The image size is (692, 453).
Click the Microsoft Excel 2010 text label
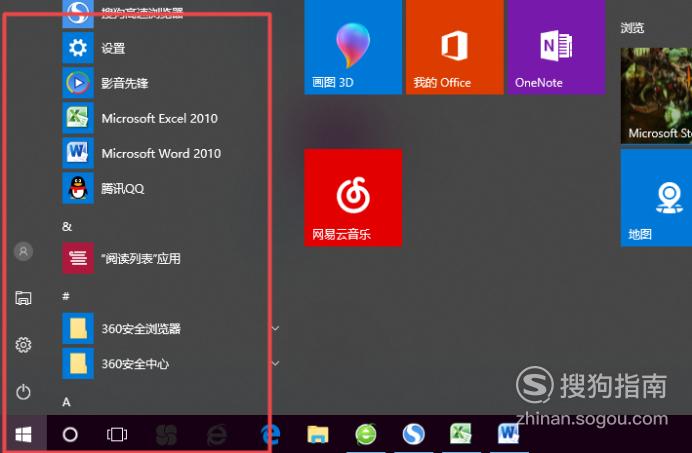[160, 118]
